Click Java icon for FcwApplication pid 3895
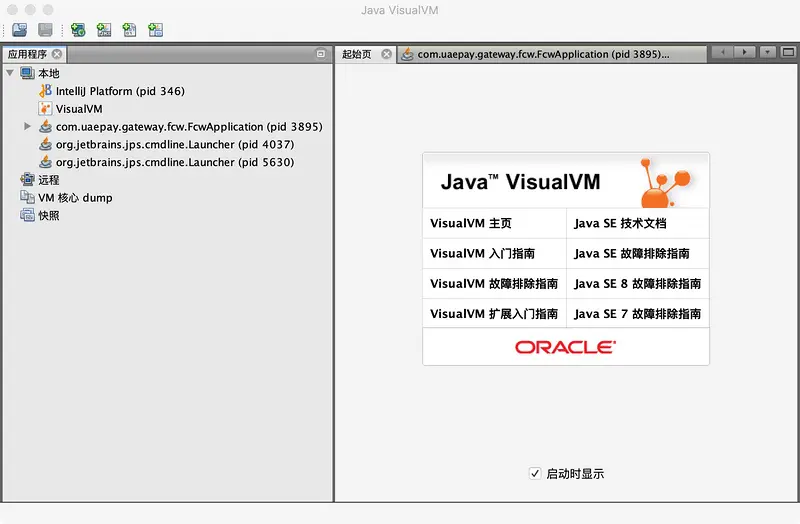Viewport: 800px width, 524px height. (x=45, y=126)
